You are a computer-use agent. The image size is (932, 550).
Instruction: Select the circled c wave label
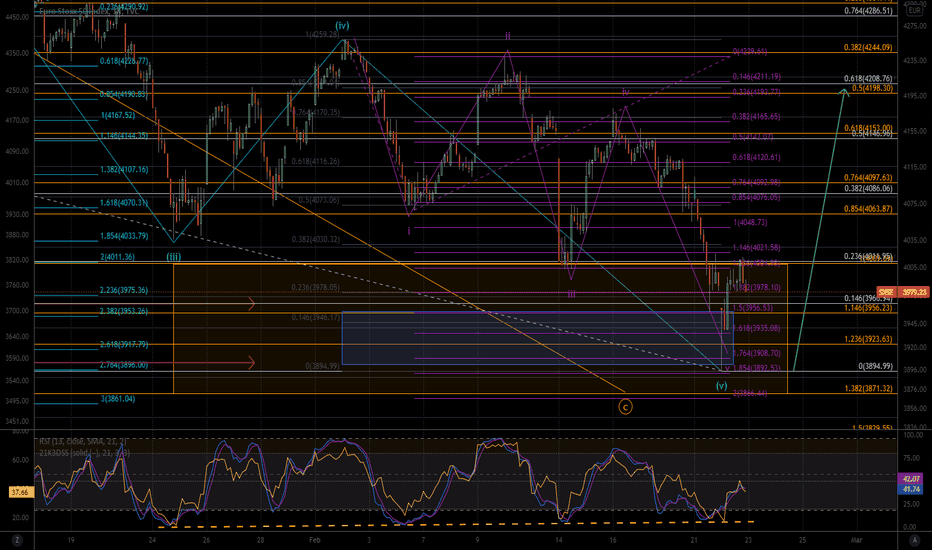[x=625, y=407]
